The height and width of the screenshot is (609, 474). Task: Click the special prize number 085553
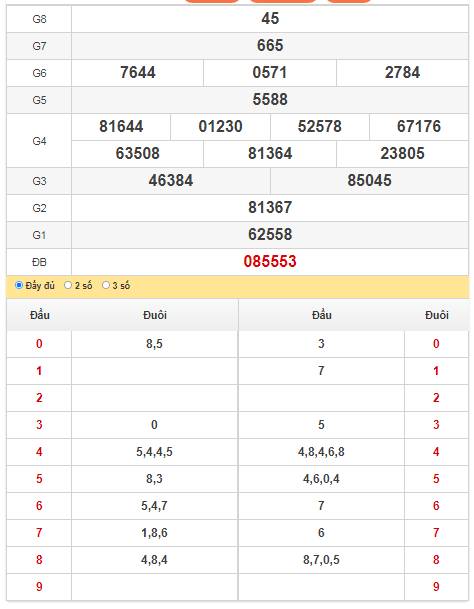(270, 261)
